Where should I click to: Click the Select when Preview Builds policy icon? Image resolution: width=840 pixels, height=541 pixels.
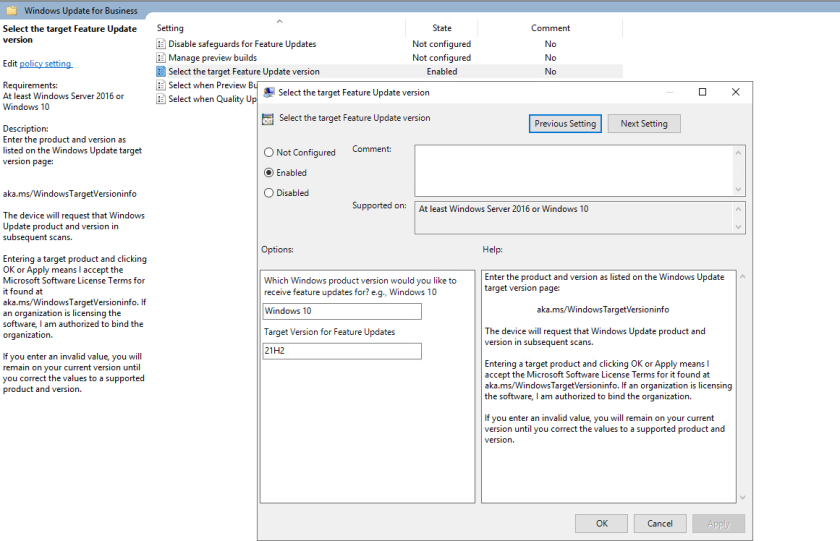point(161,86)
